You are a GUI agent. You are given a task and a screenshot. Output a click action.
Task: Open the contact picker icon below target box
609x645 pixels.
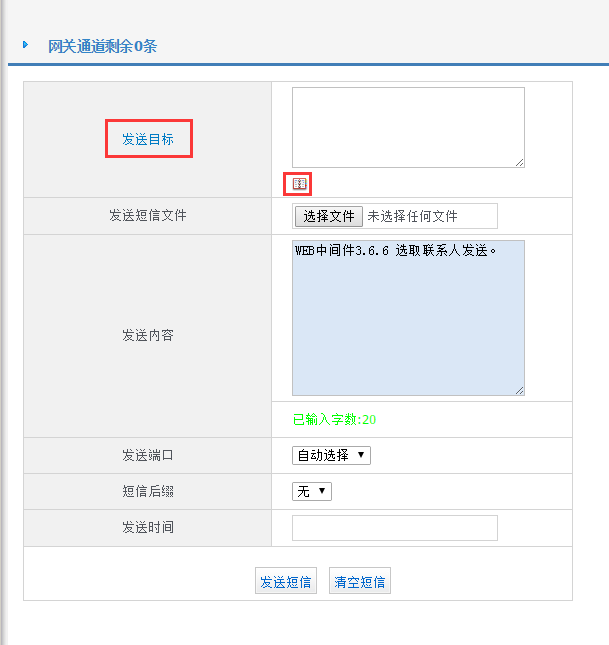click(x=299, y=184)
